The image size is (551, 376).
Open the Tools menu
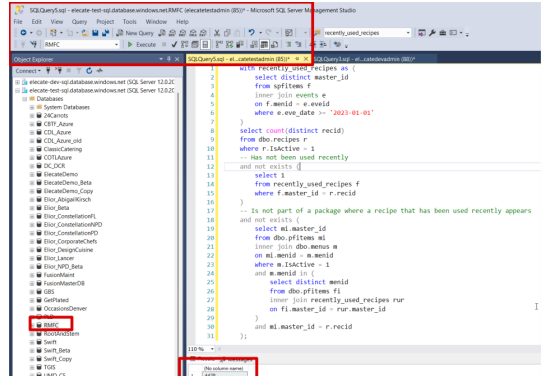click(129, 21)
